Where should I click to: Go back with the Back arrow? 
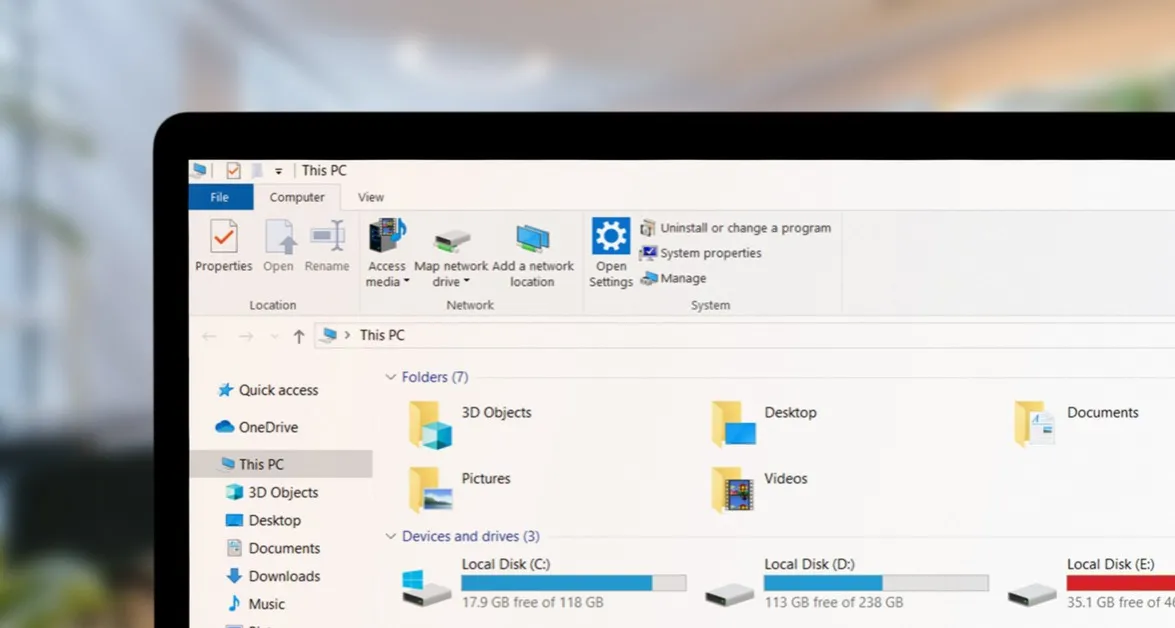tap(209, 336)
